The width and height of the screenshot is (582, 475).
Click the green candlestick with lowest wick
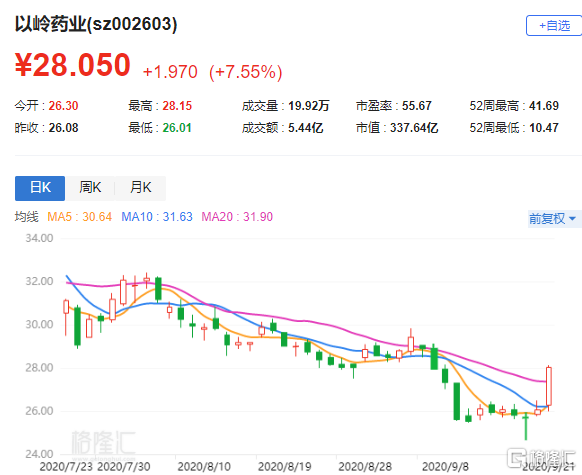click(x=526, y=426)
